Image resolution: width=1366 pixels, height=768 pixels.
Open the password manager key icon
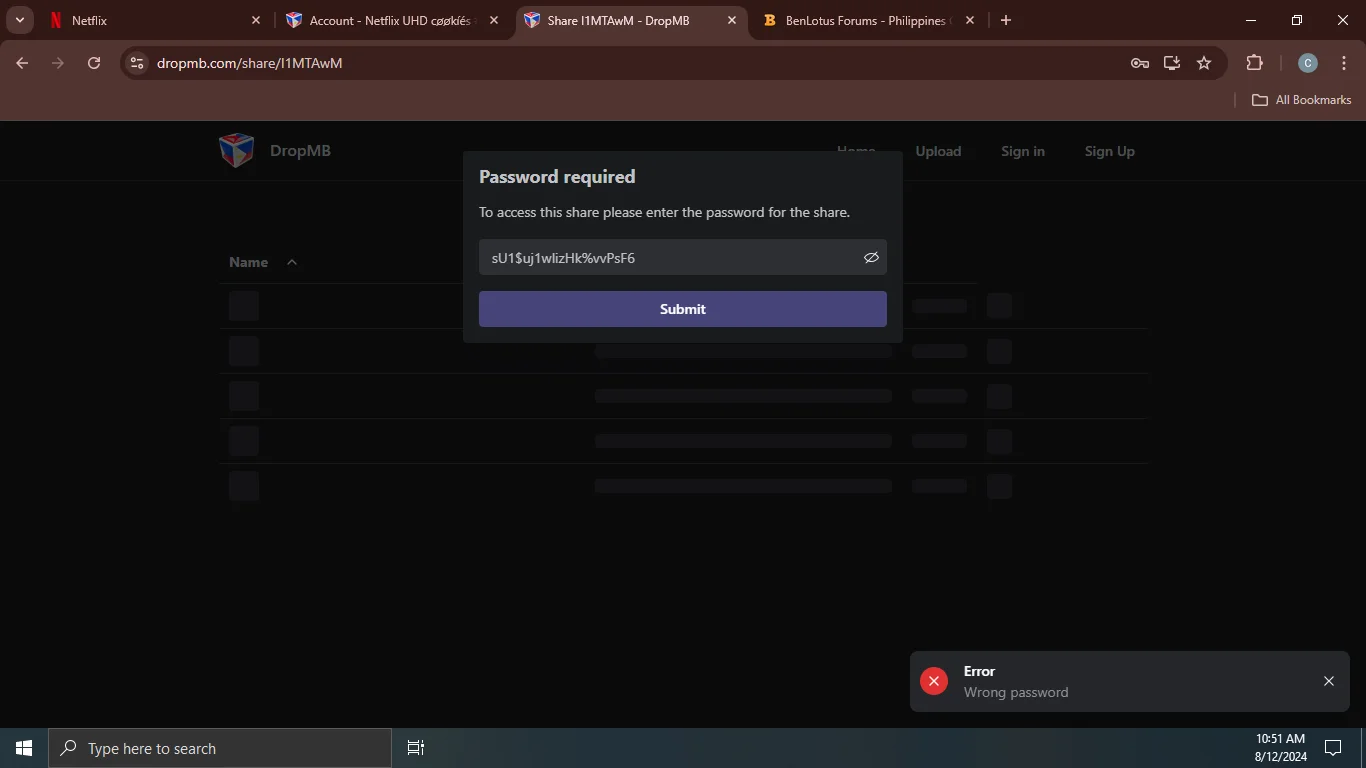point(1140,63)
